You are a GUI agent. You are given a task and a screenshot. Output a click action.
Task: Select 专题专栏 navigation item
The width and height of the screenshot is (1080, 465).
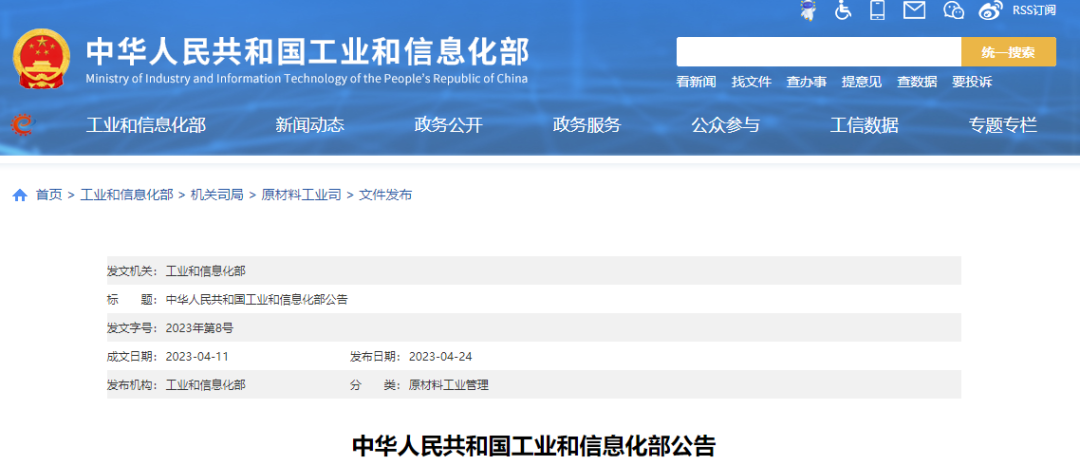click(1002, 125)
